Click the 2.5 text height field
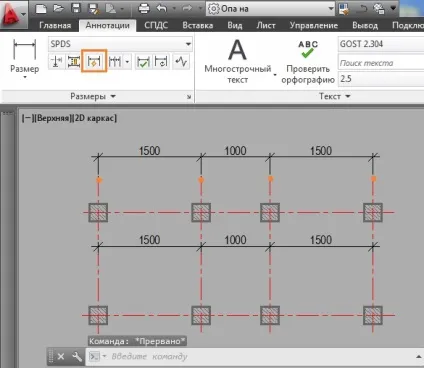424x368 pixels. pos(380,79)
